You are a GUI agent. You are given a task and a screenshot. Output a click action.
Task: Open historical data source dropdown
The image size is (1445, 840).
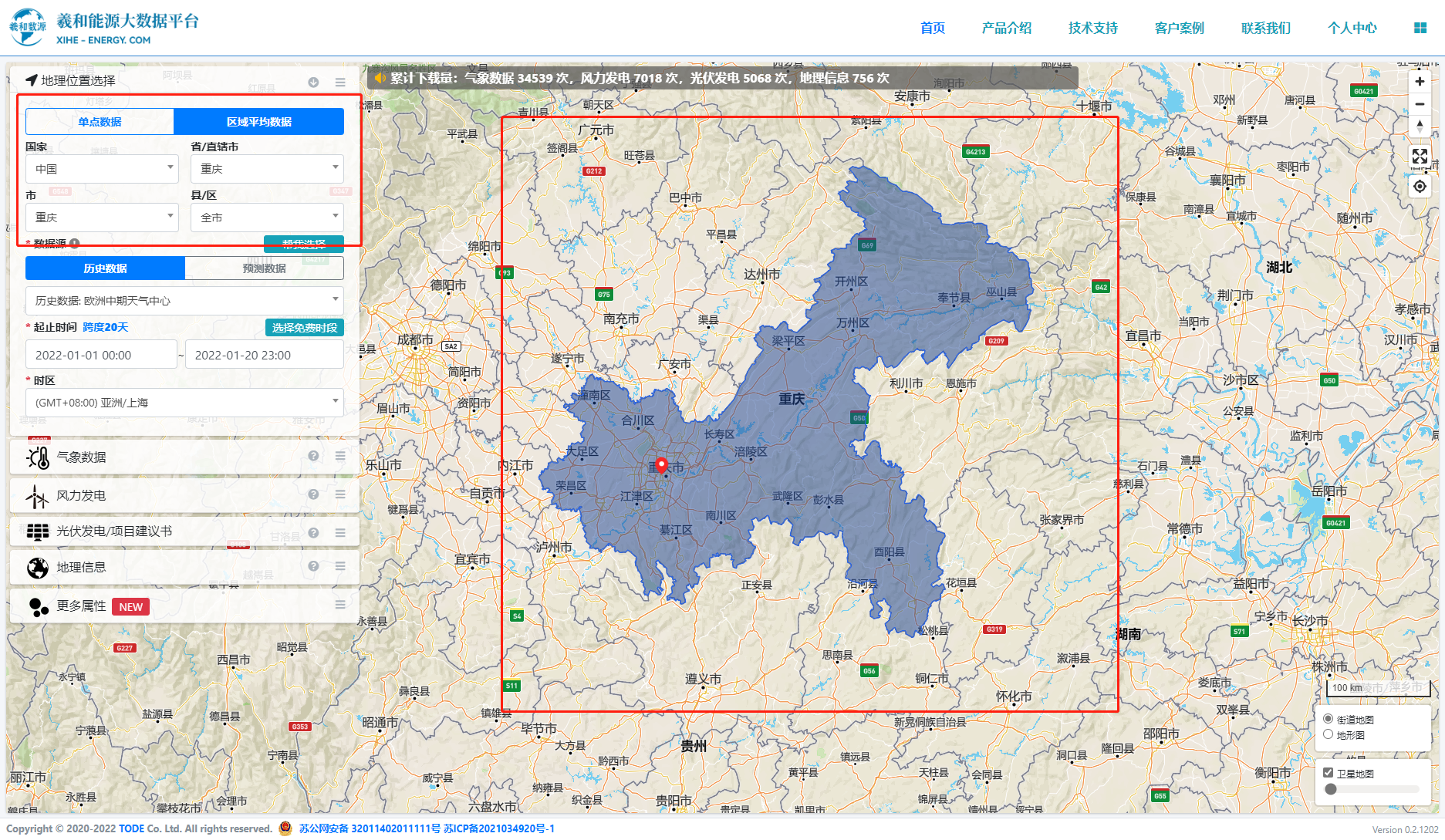pos(184,301)
